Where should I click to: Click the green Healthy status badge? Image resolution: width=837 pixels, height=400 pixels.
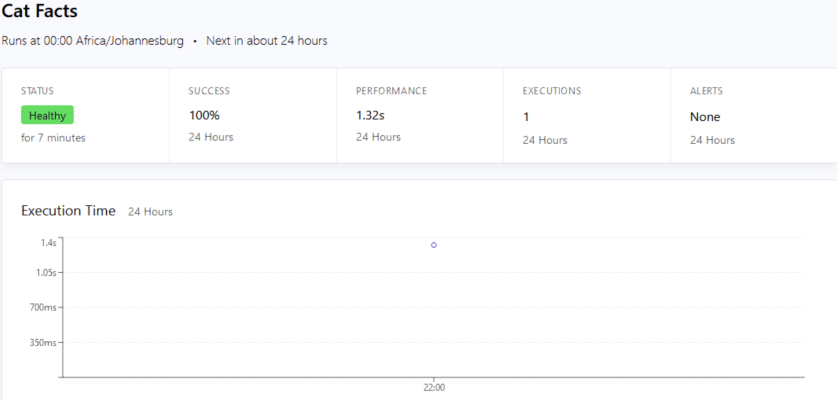coord(47,115)
